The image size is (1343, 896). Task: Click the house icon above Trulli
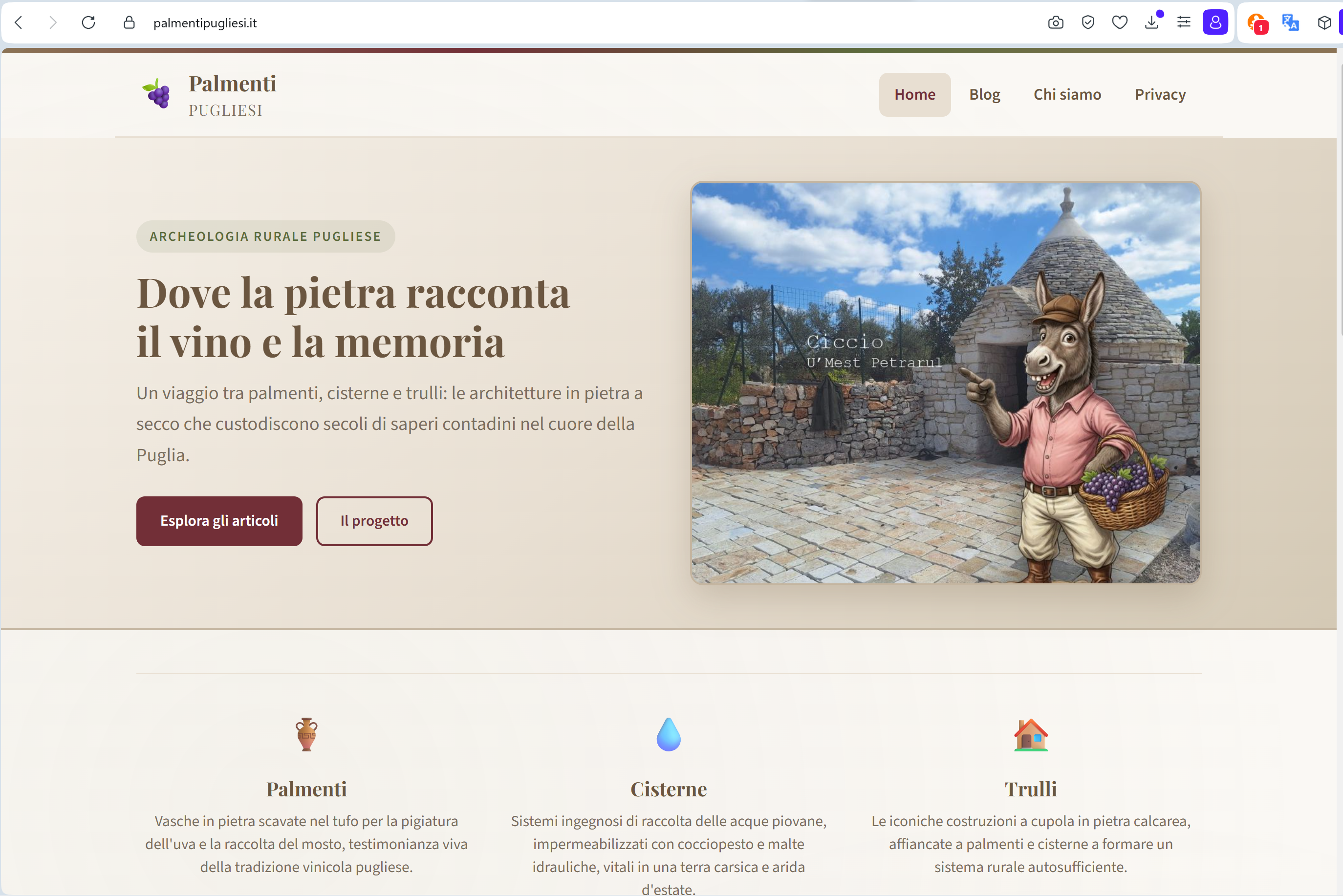coord(1031,734)
